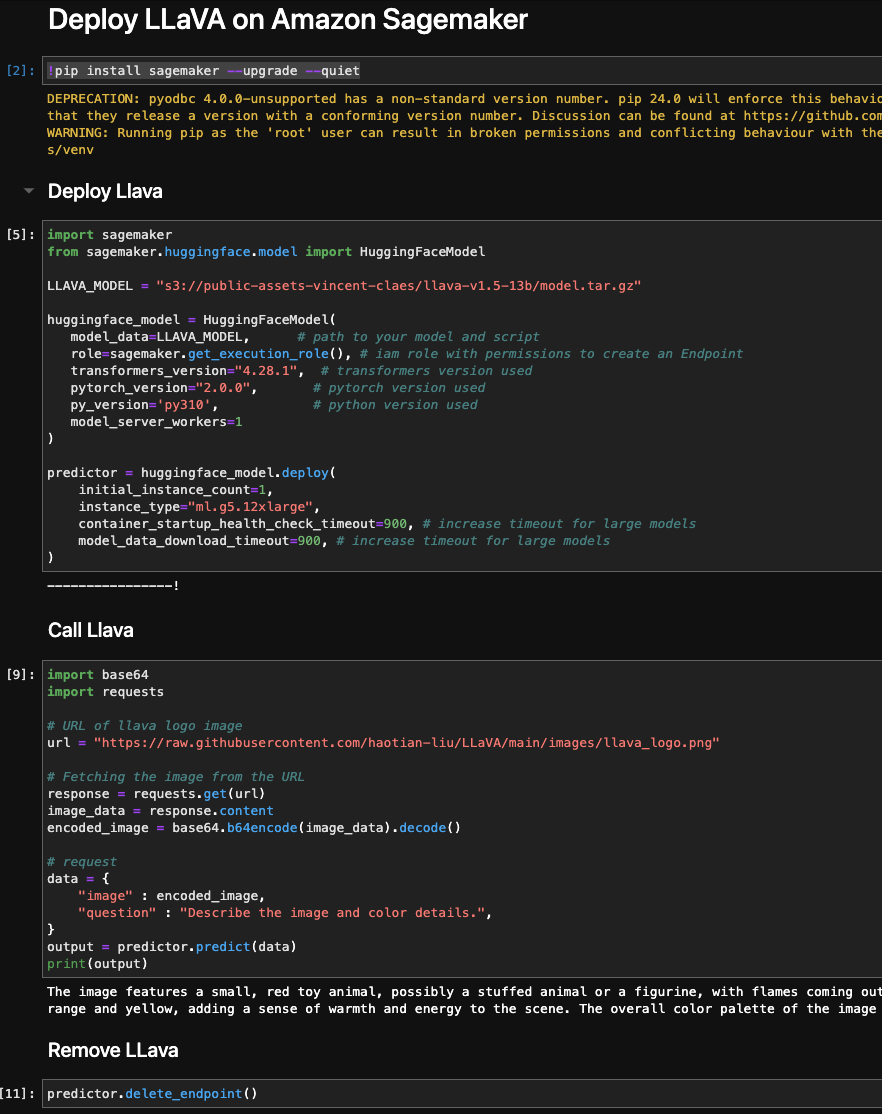The height and width of the screenshot is (1114, 882).
Task: Select the predictor.delete_endpoint() cell
Action: click(x=462, y=1093)
